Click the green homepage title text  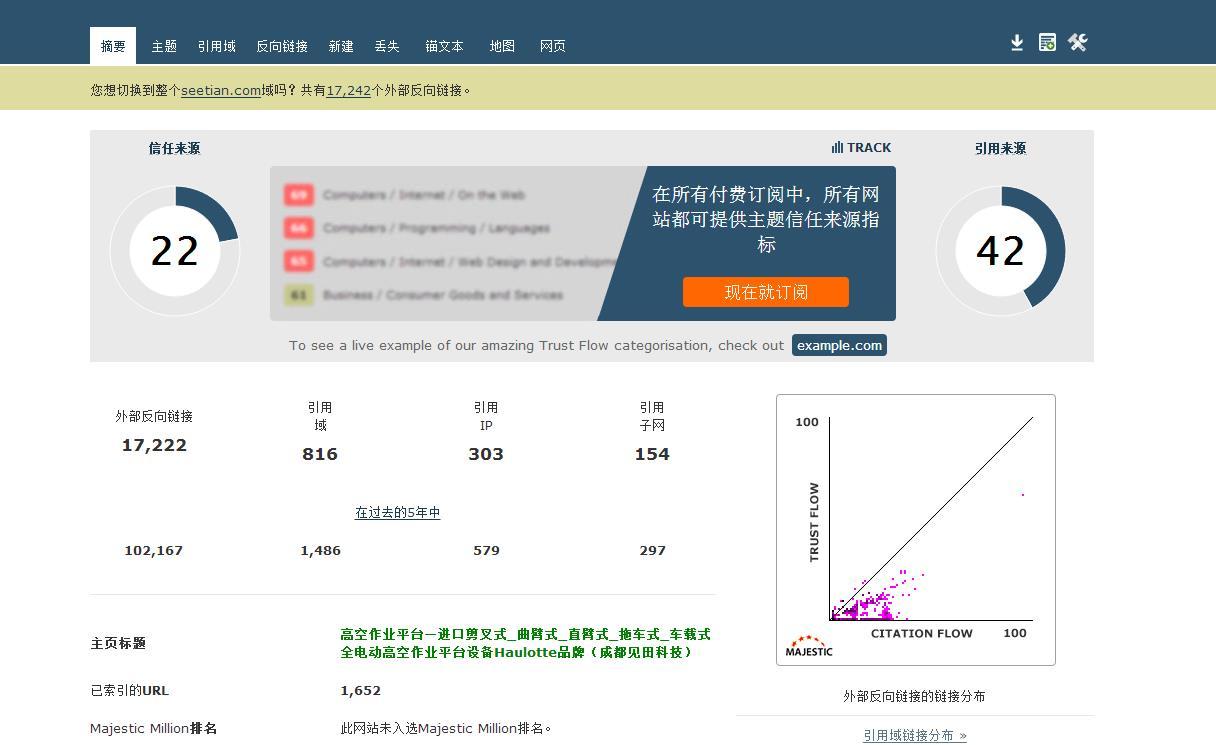(525, 643)
